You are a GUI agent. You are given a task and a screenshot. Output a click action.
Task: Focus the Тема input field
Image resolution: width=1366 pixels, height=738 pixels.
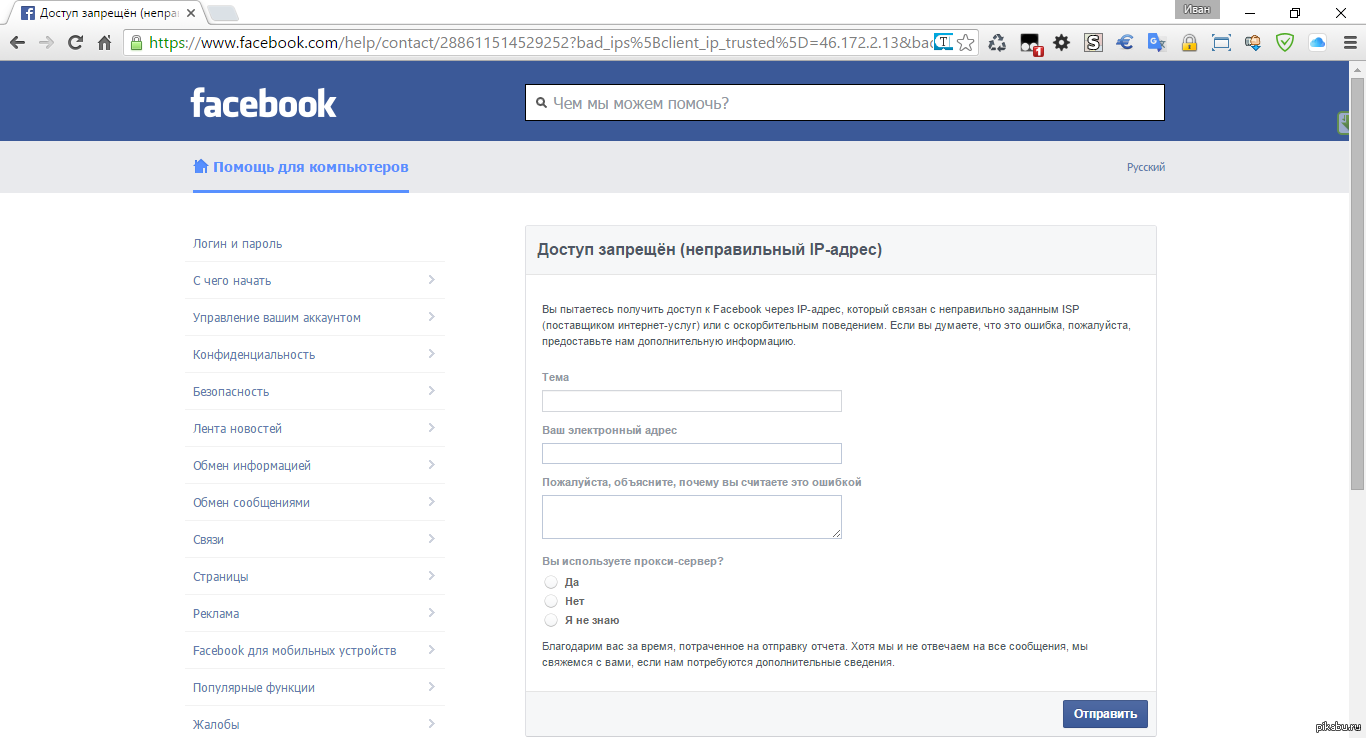692,401
